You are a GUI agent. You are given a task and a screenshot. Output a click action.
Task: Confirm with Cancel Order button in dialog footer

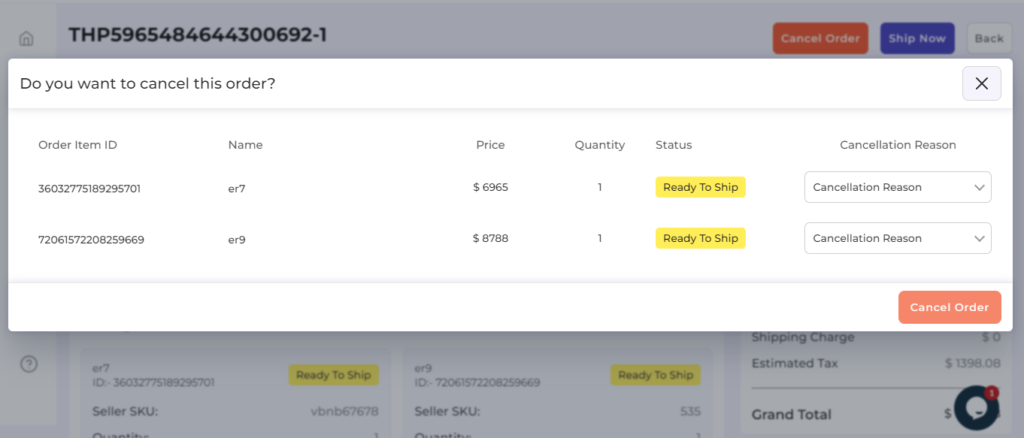click(949, 307)
